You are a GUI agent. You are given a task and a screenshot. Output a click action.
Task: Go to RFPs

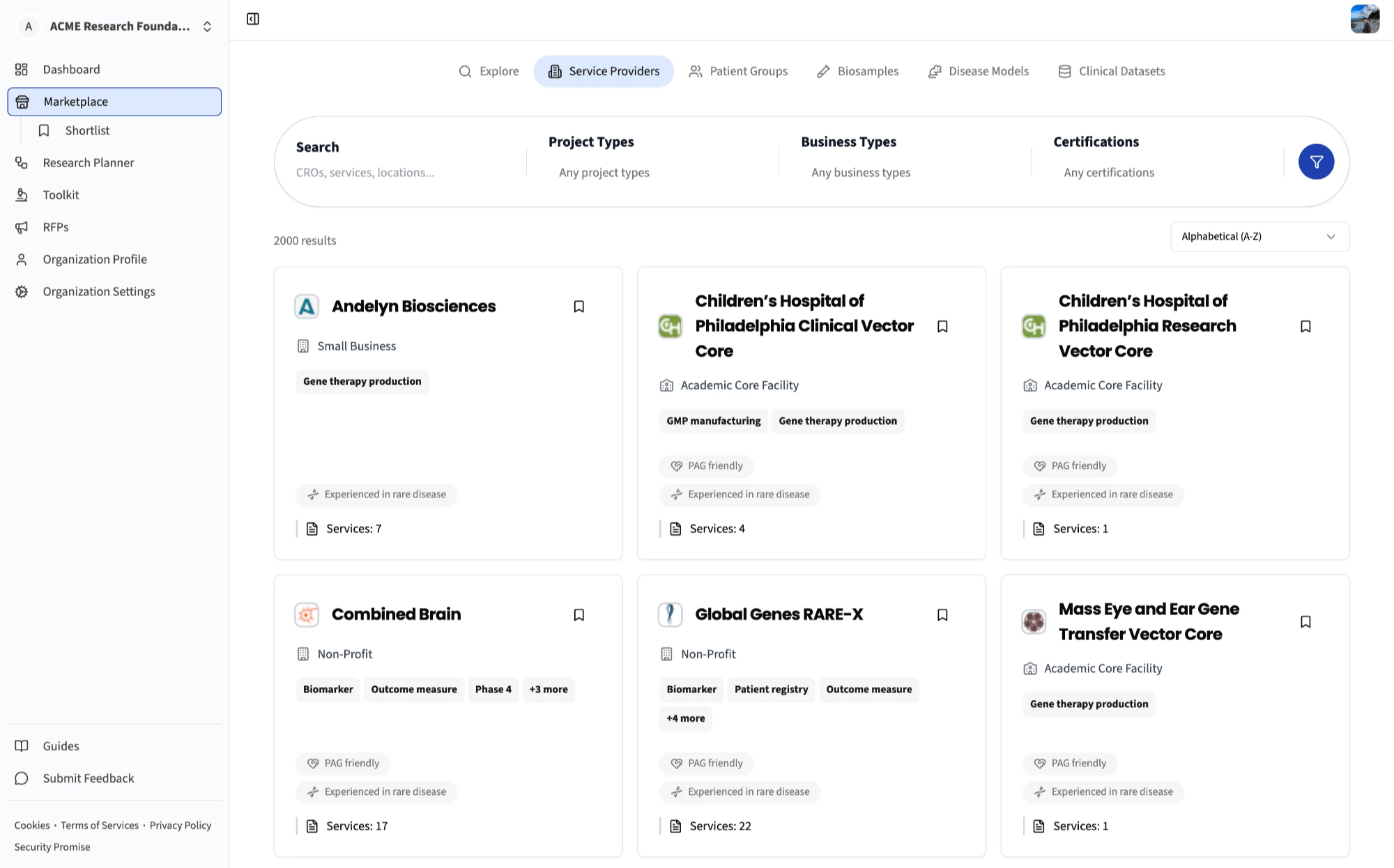[114, 227]
